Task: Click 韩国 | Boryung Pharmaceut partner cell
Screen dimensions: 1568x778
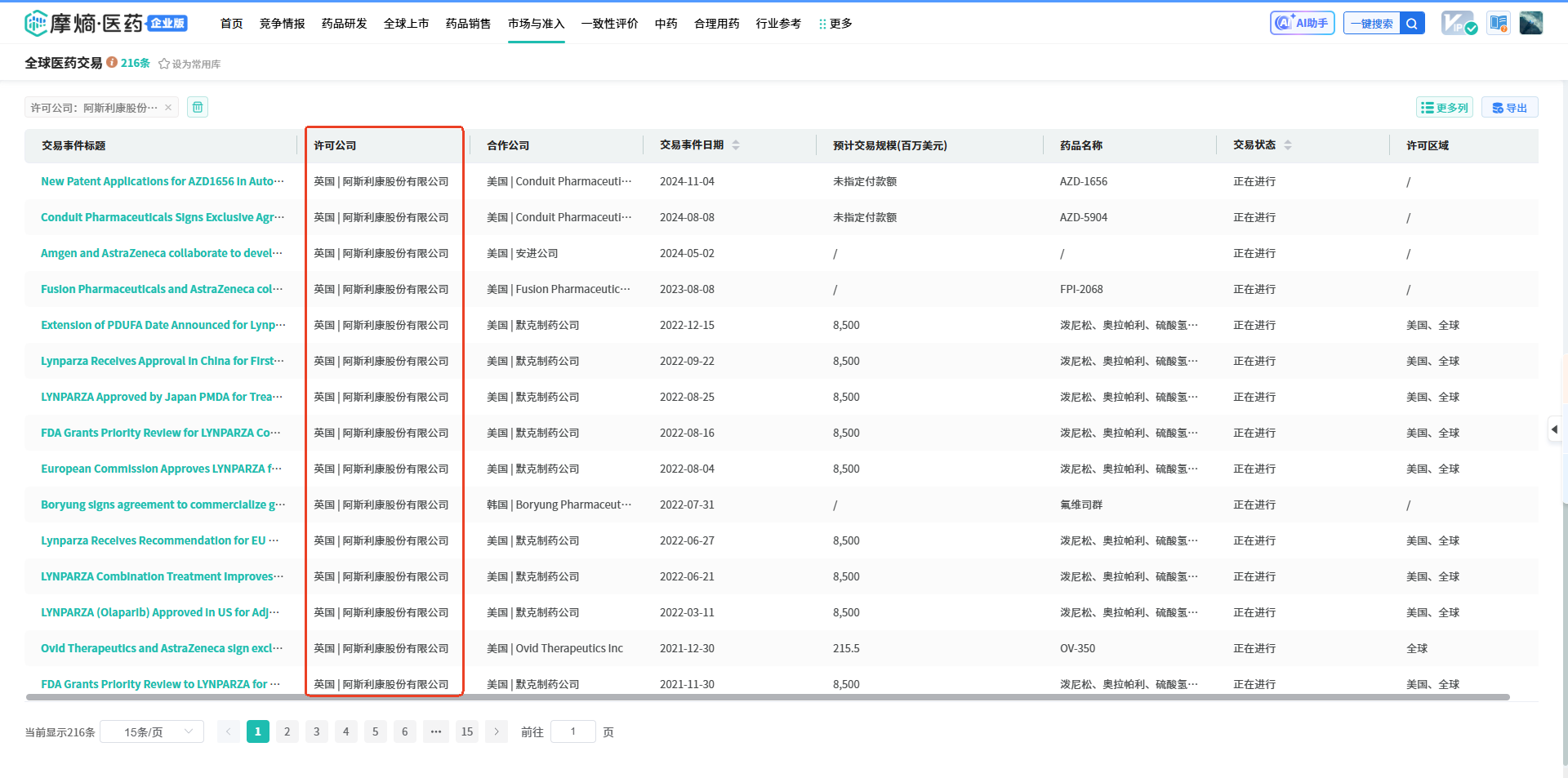Action: click(559, 505)
